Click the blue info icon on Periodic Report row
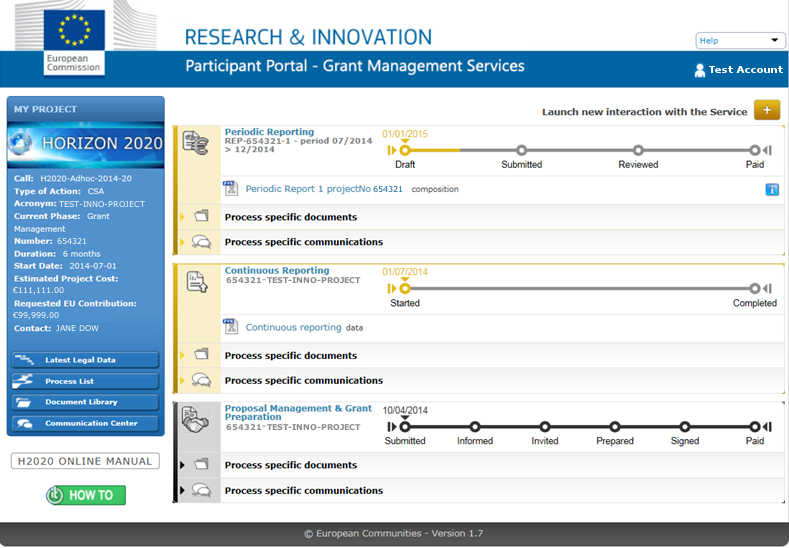 tap(772, 189)
